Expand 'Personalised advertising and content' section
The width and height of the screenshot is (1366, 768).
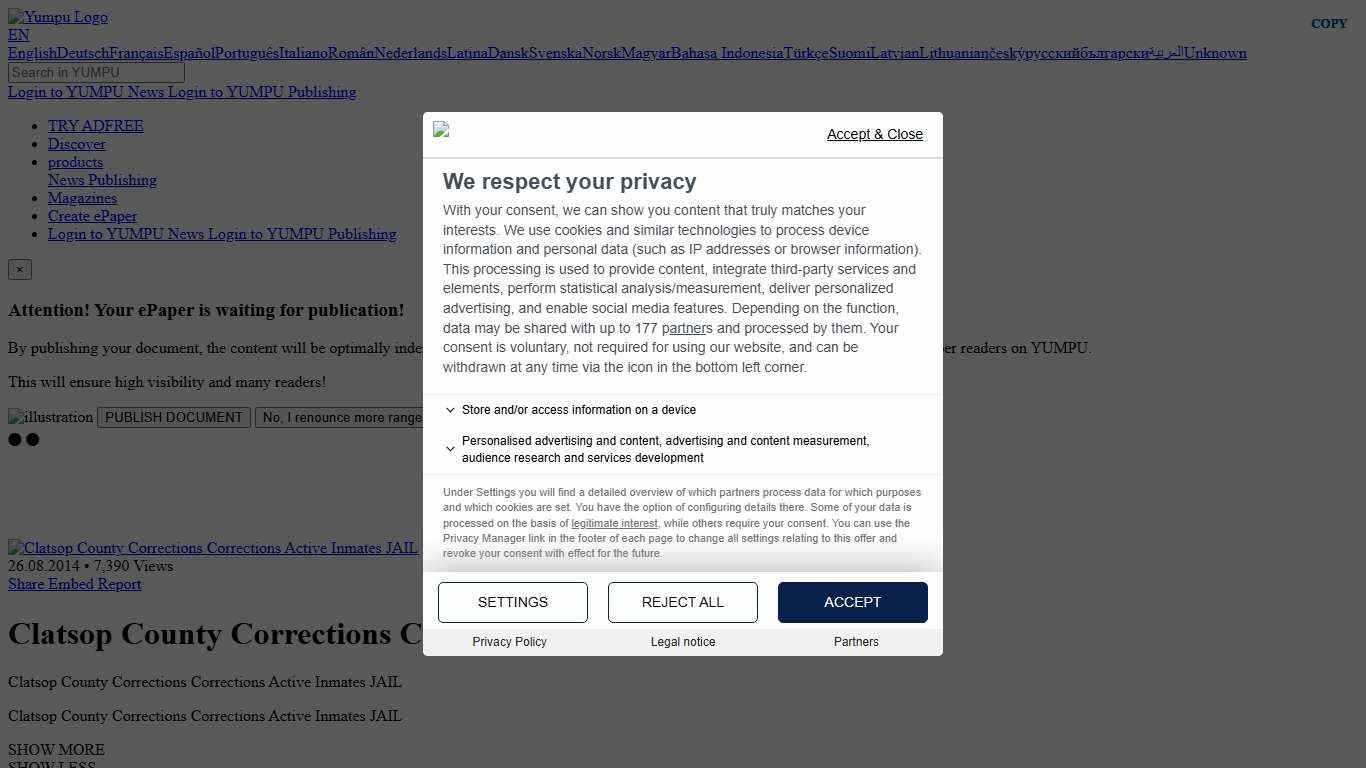450,449
